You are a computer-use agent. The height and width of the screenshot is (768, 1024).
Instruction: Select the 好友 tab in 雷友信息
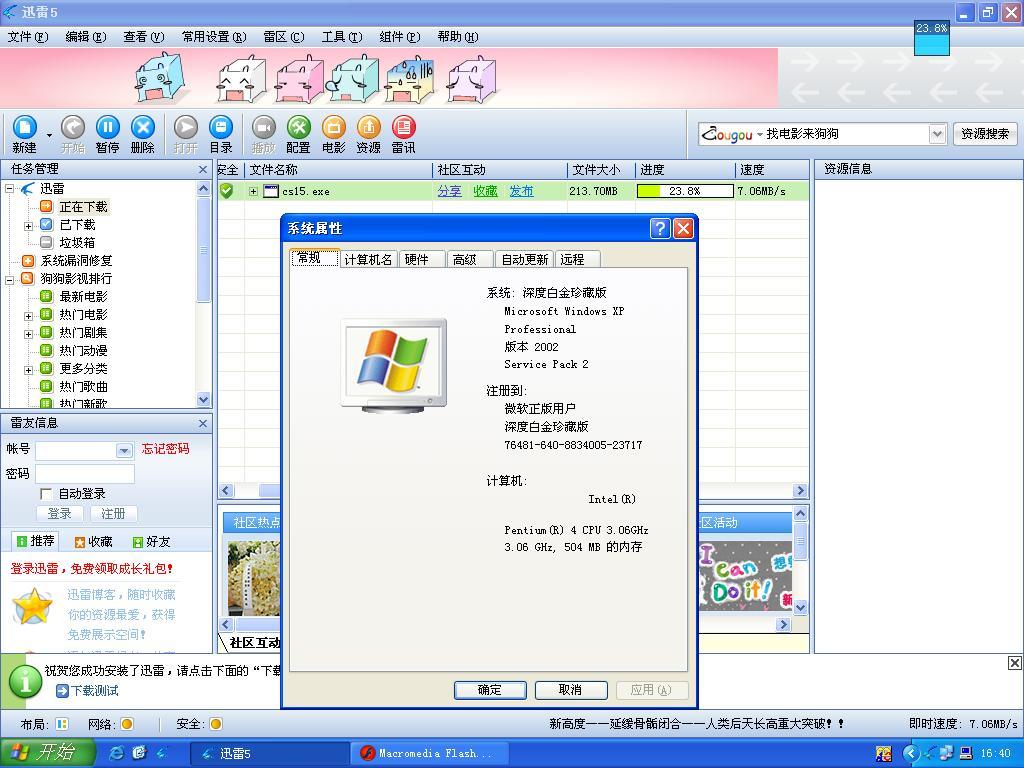151,541
